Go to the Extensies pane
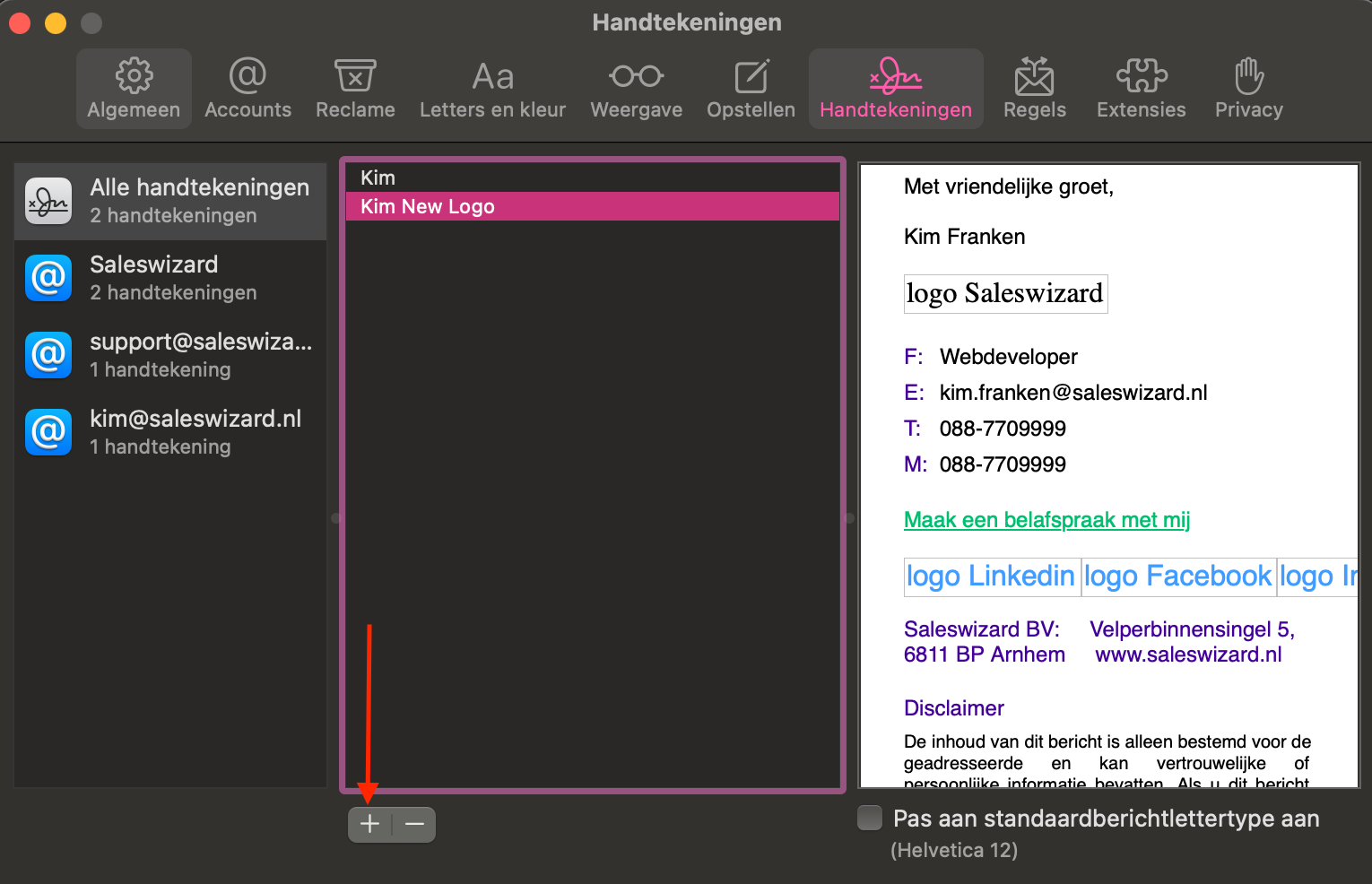This screenshot has height=884, width=1372. [x=1141, y=89]
